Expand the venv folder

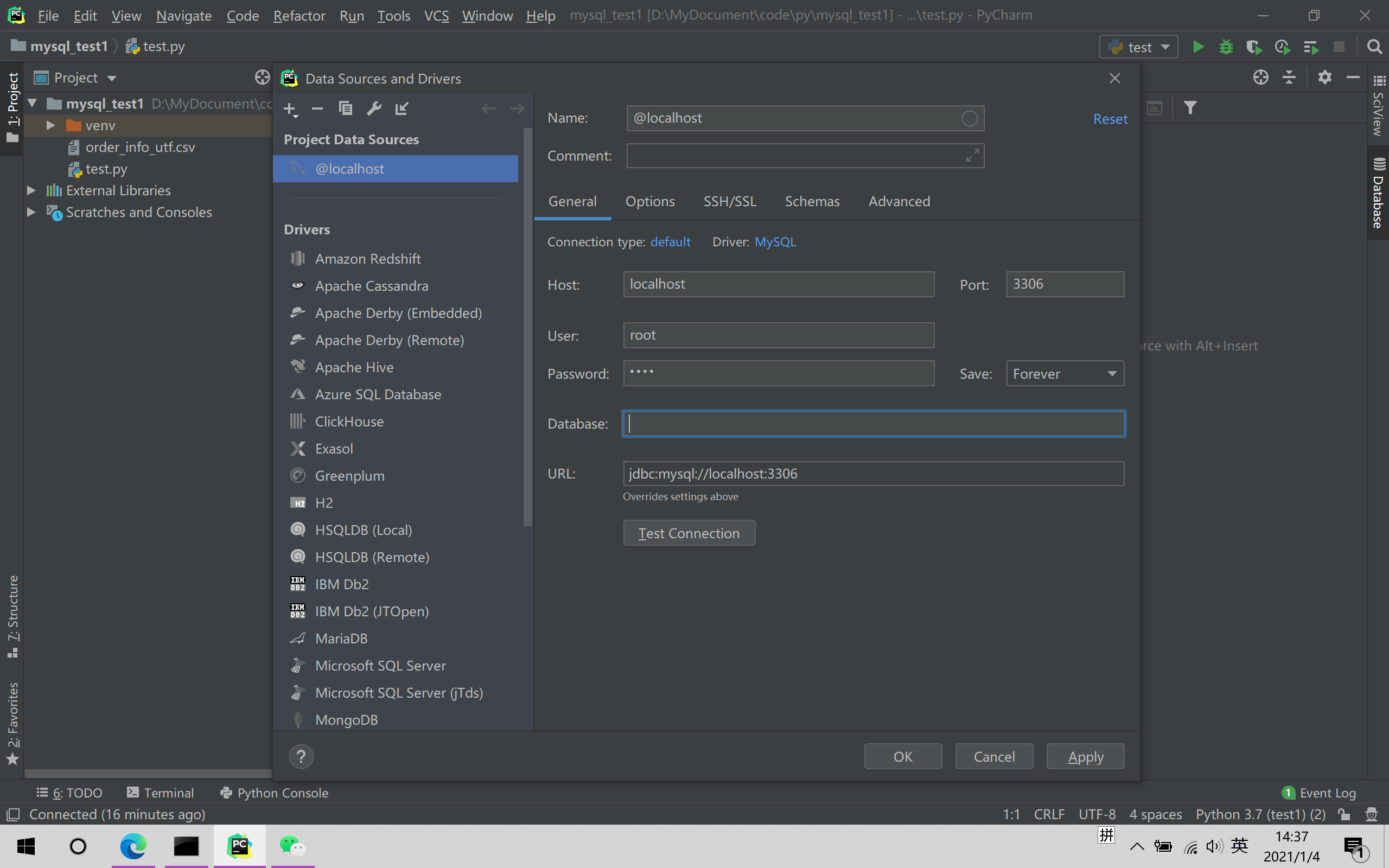pyautogui.click(x=50, y=125)
